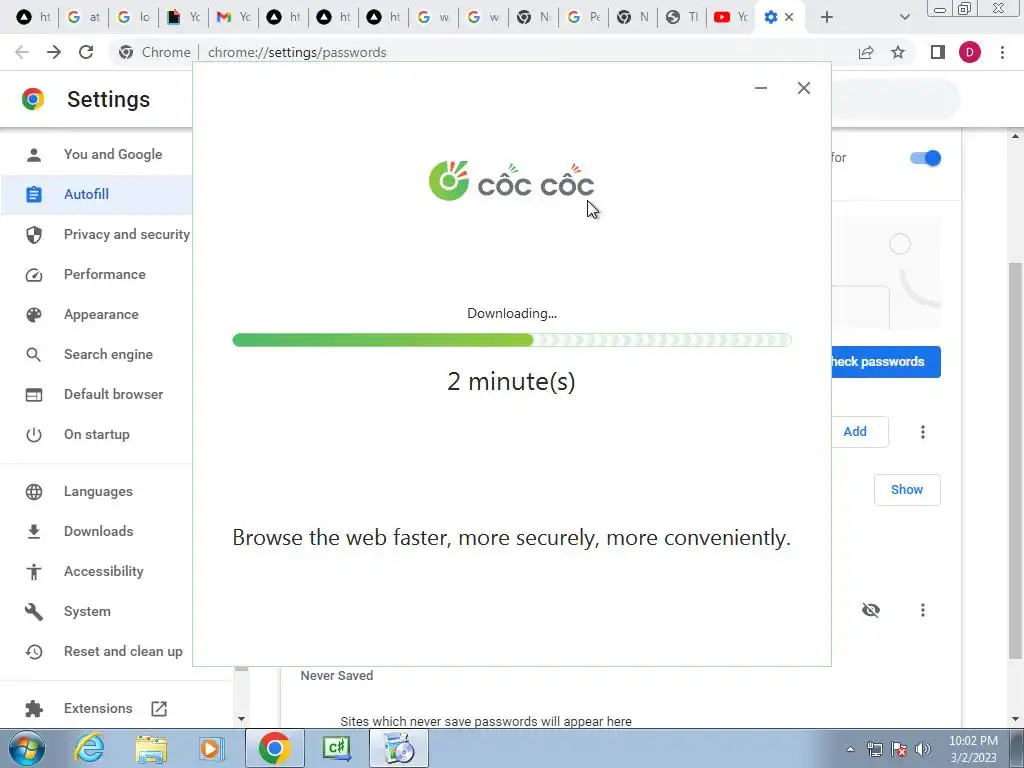Open Windows Explorer folder from taskbar
This screenshot has height=768, width=1024.
[x=151, y=748]
